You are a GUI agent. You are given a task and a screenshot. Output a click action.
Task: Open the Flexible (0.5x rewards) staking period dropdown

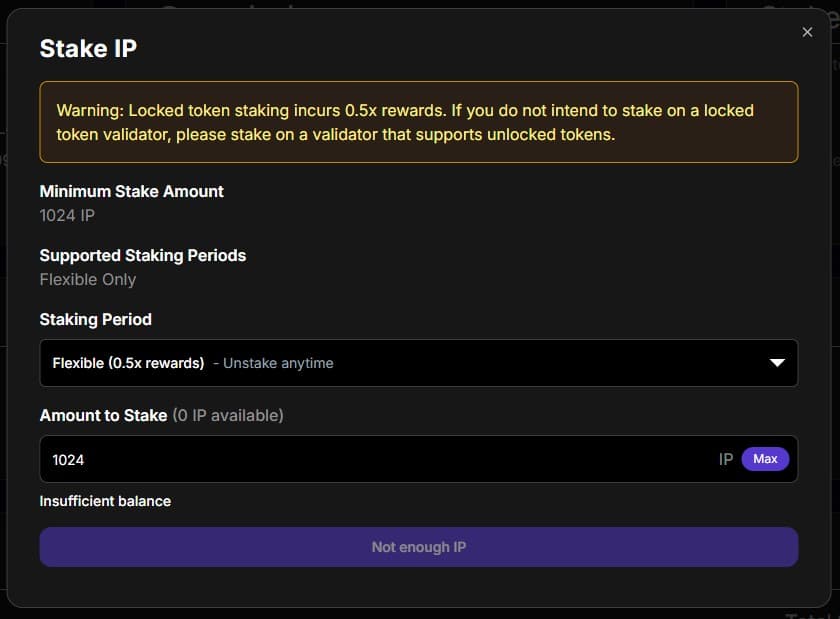(400, 363)
